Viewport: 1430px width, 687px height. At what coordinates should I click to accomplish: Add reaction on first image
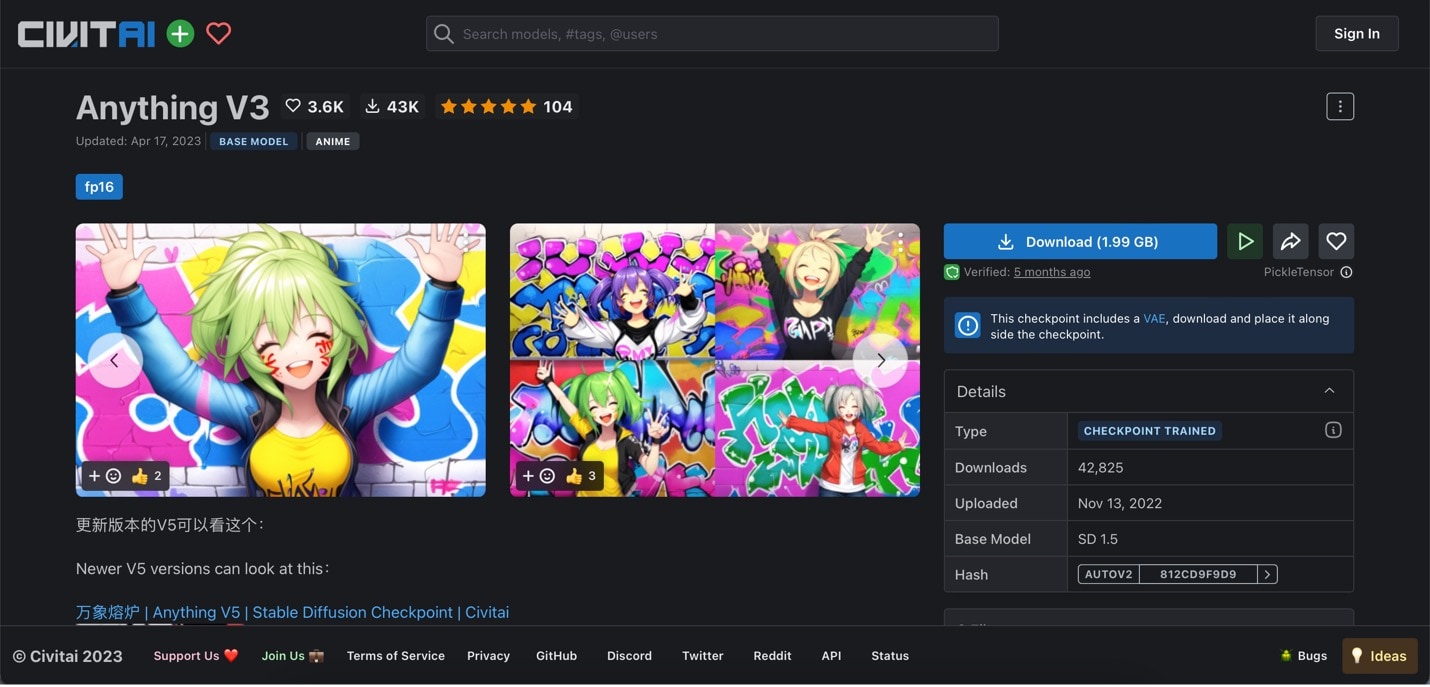coord(104,476)
